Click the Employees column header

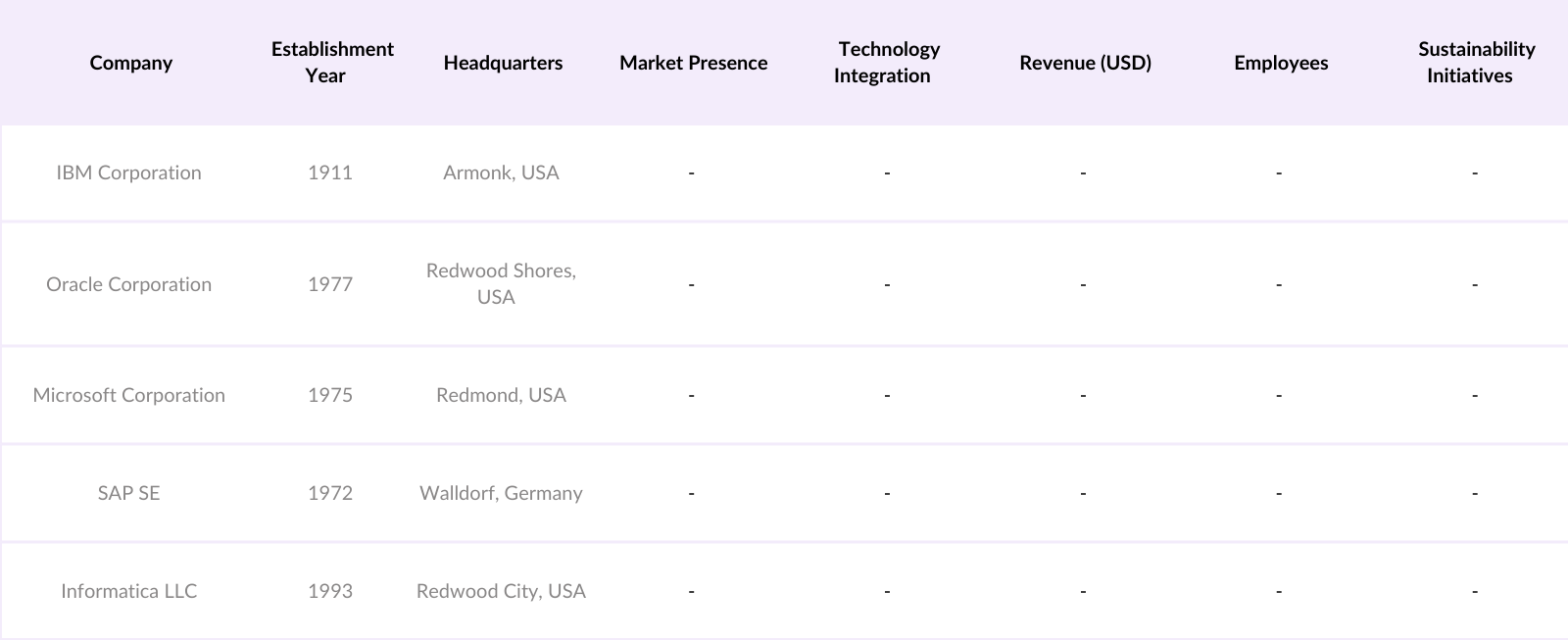[1281, 63]
